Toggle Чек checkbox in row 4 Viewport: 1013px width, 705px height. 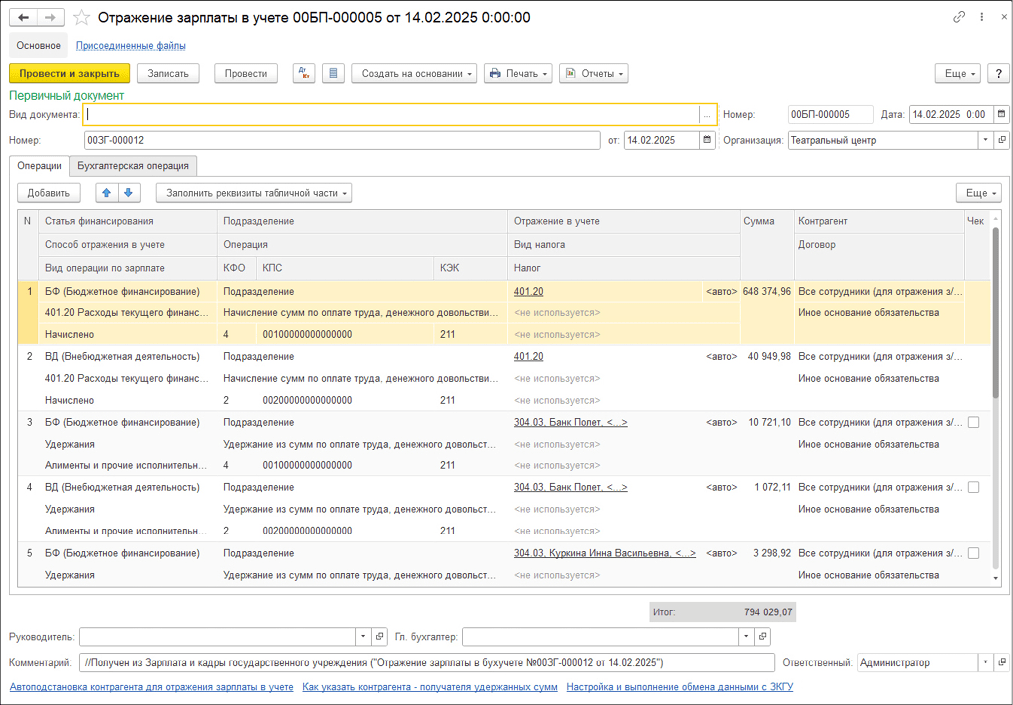[x=973, y=488]
